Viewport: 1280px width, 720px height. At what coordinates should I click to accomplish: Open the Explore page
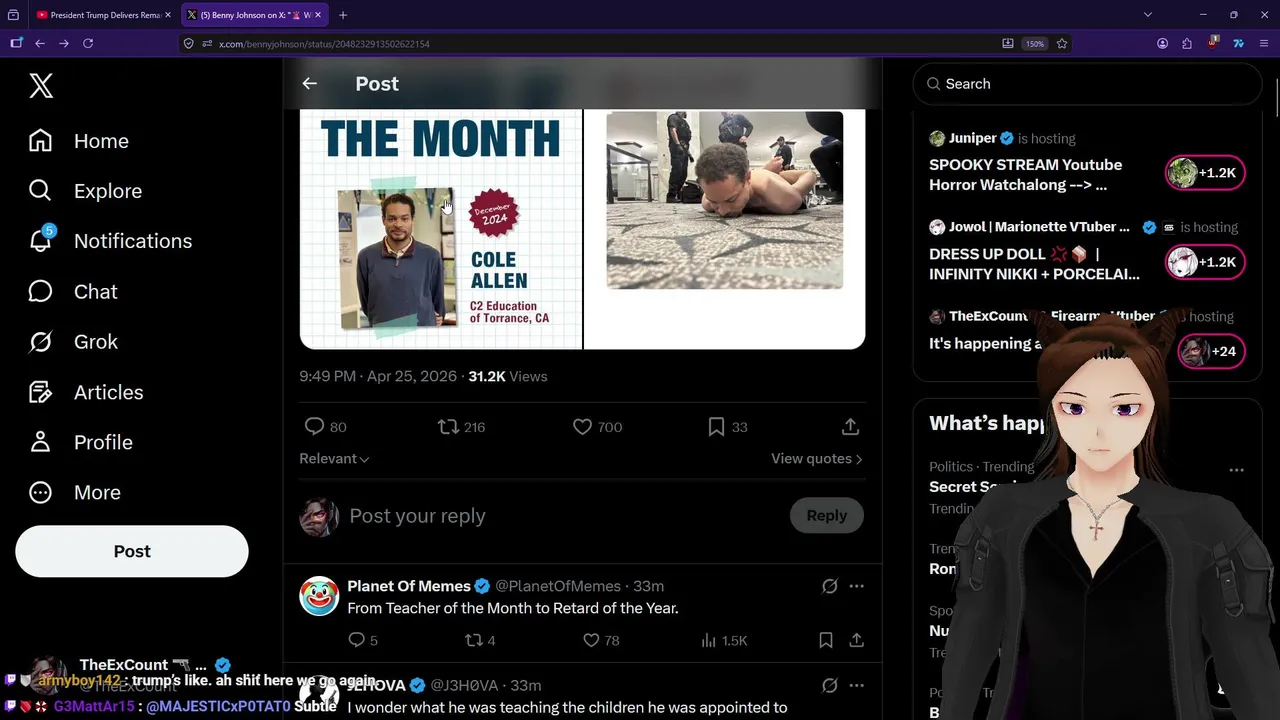point(85,191)
